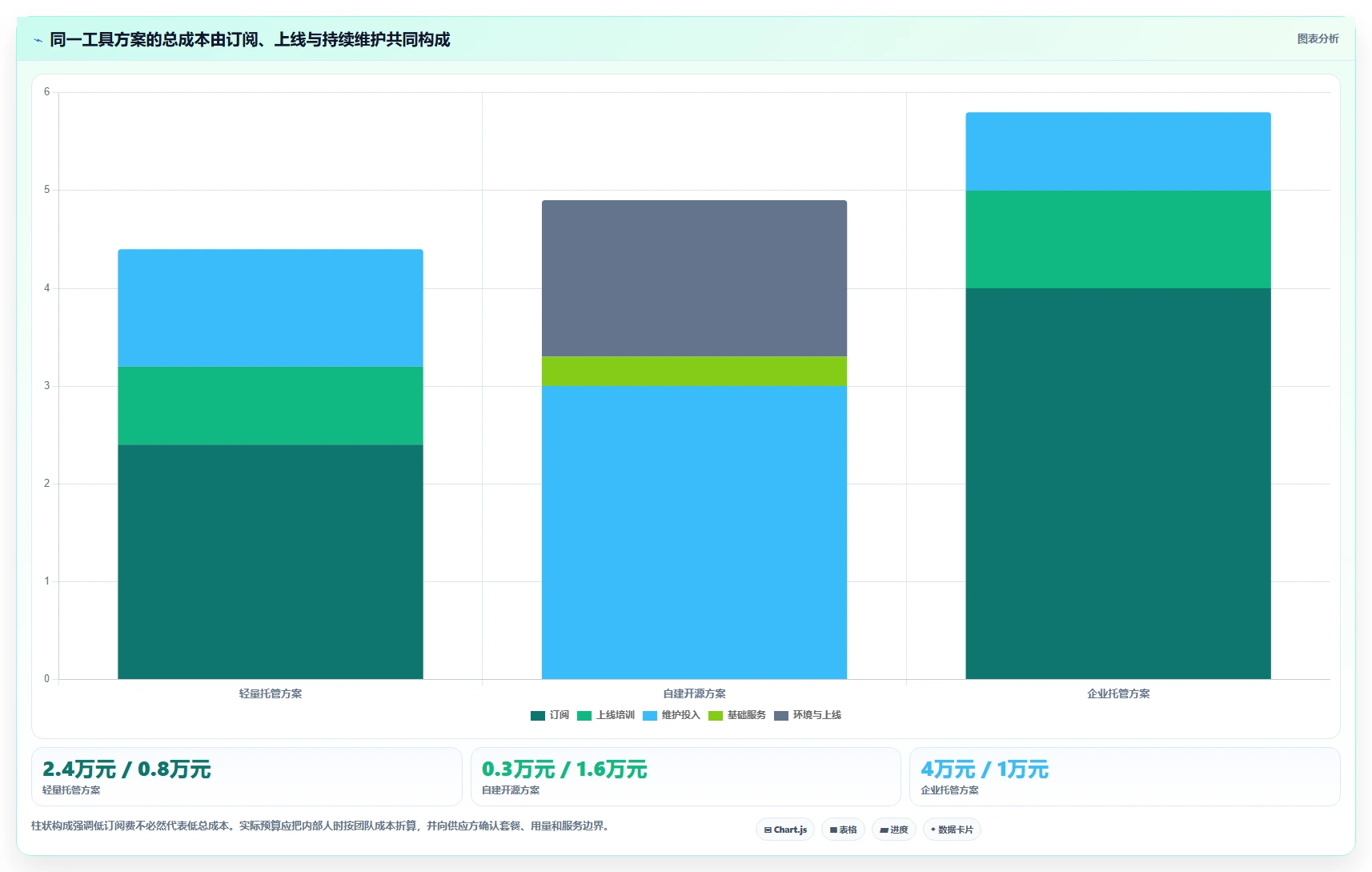Select 企业托管方案 维护投入 bar segment

(1118, 151)
